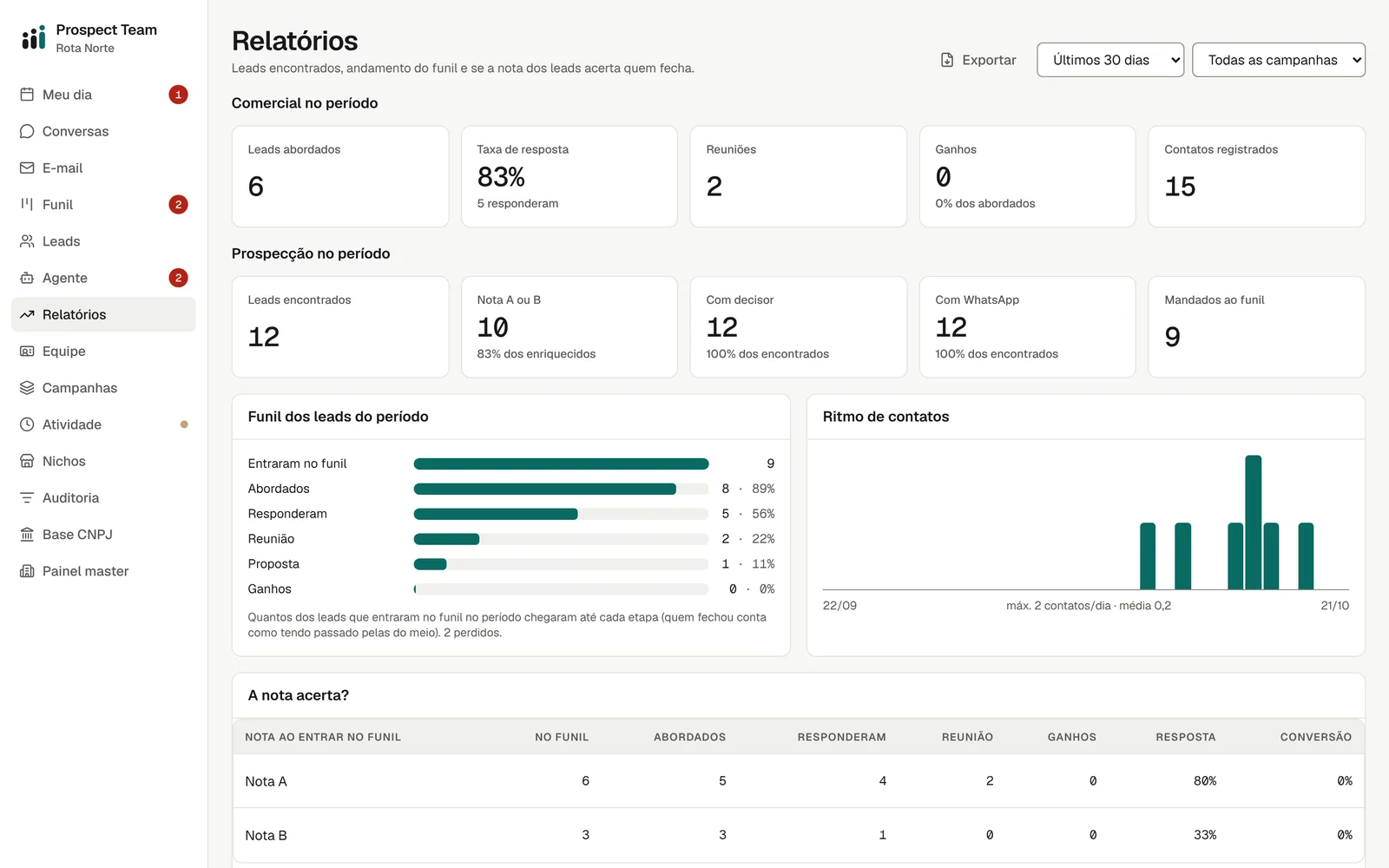Open Meu dia calendar icon

pyautogui.click(x=27, y=95)
